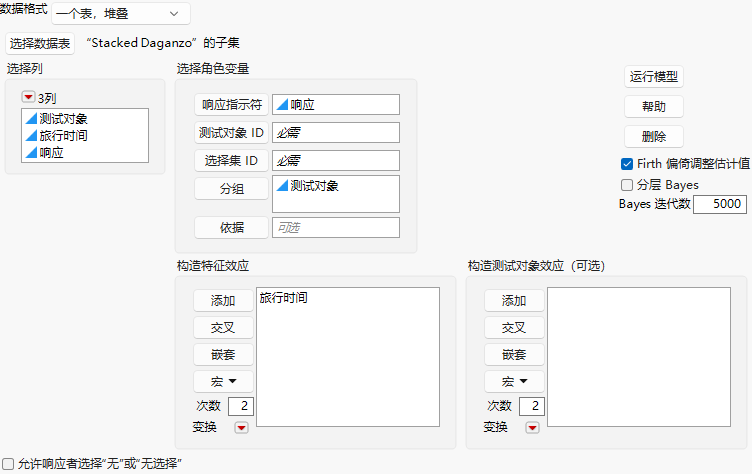Open the red triangle menu beside 3列
This screenshot has width=752, height=474.
click(28, 97)
